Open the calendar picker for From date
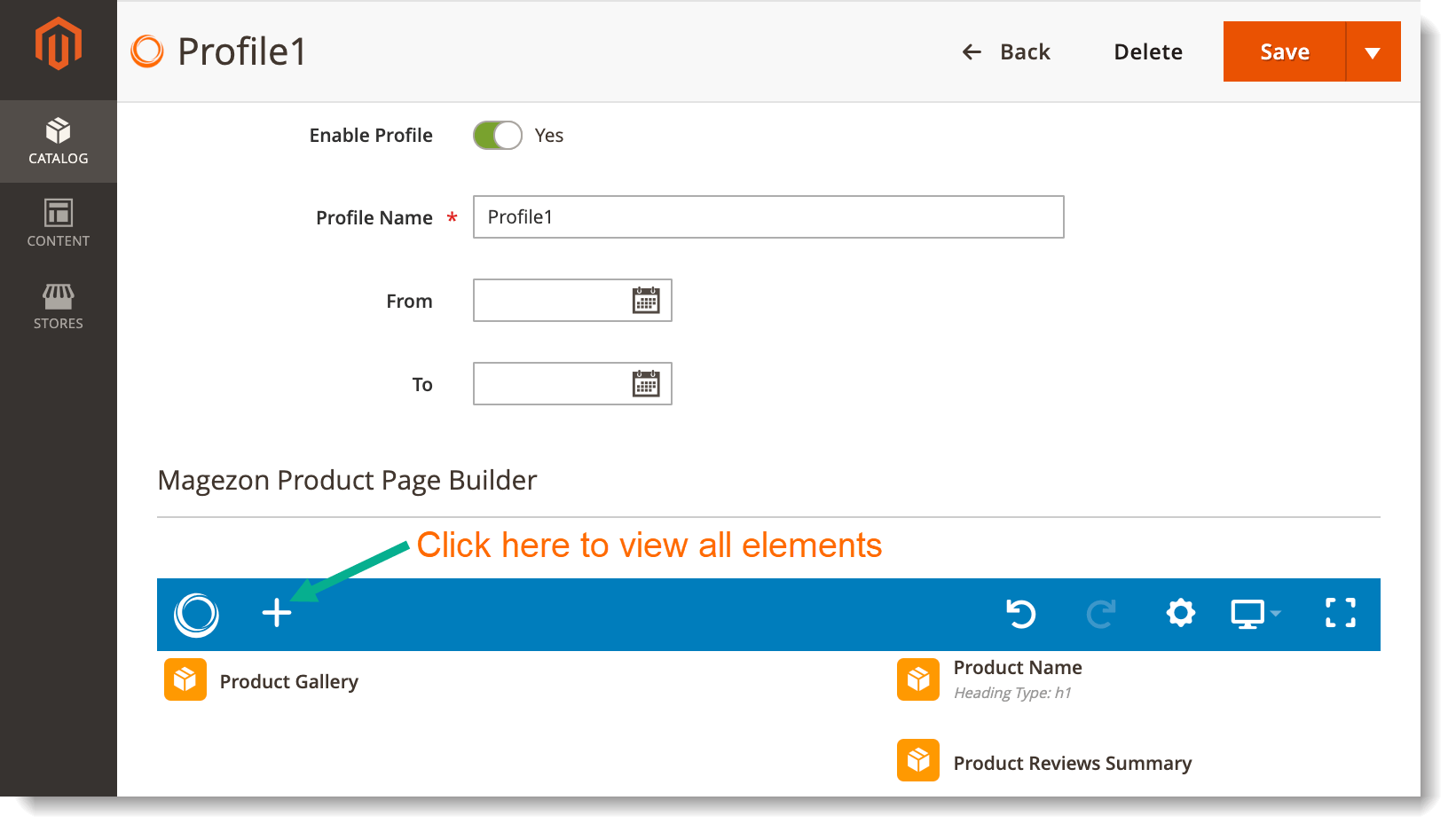Image resolution: width=1456 pixels, height=832 pixels. 646,300
